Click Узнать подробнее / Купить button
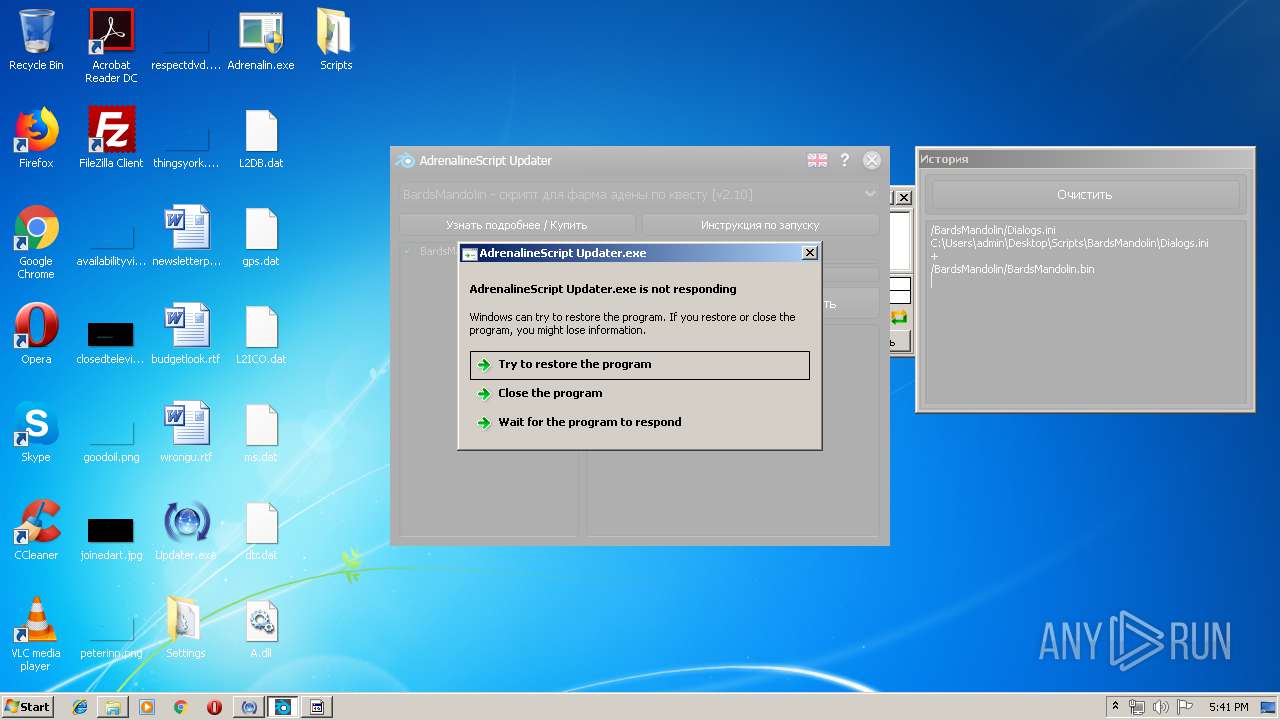The image size is (1280, 720). click(x=517, y=225)
